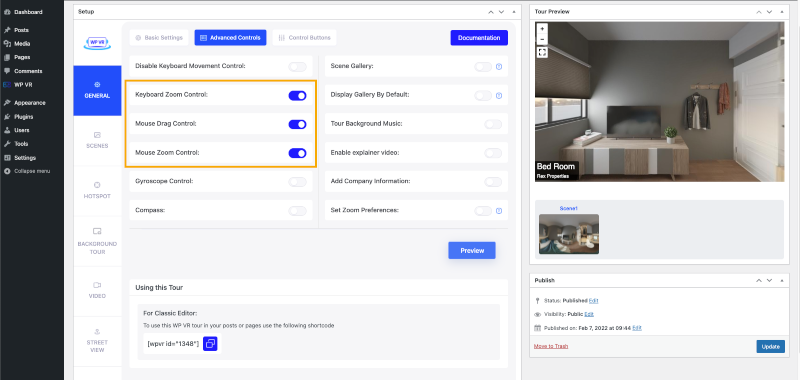Viewport: 800px width, 380px height.
Task: Turn off Mouse Zoom Control
Action: tap(297, 153)
